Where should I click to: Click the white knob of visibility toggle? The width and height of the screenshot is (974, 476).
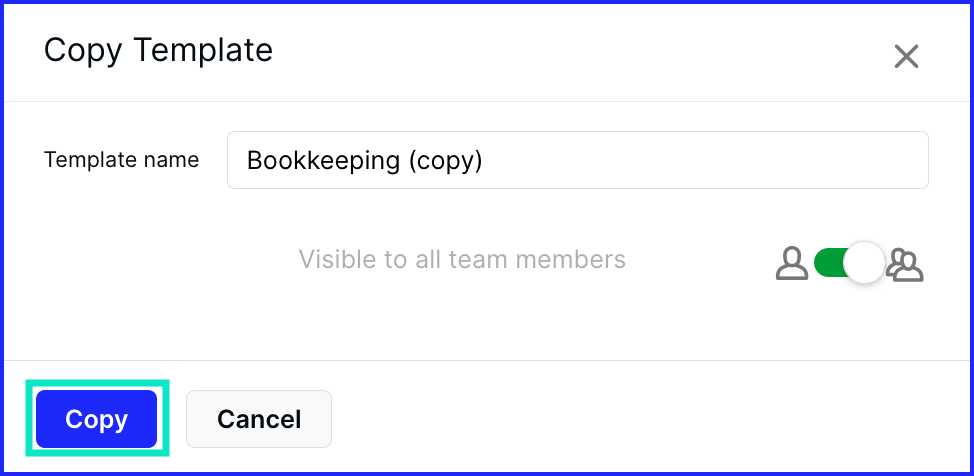[864, 263]
